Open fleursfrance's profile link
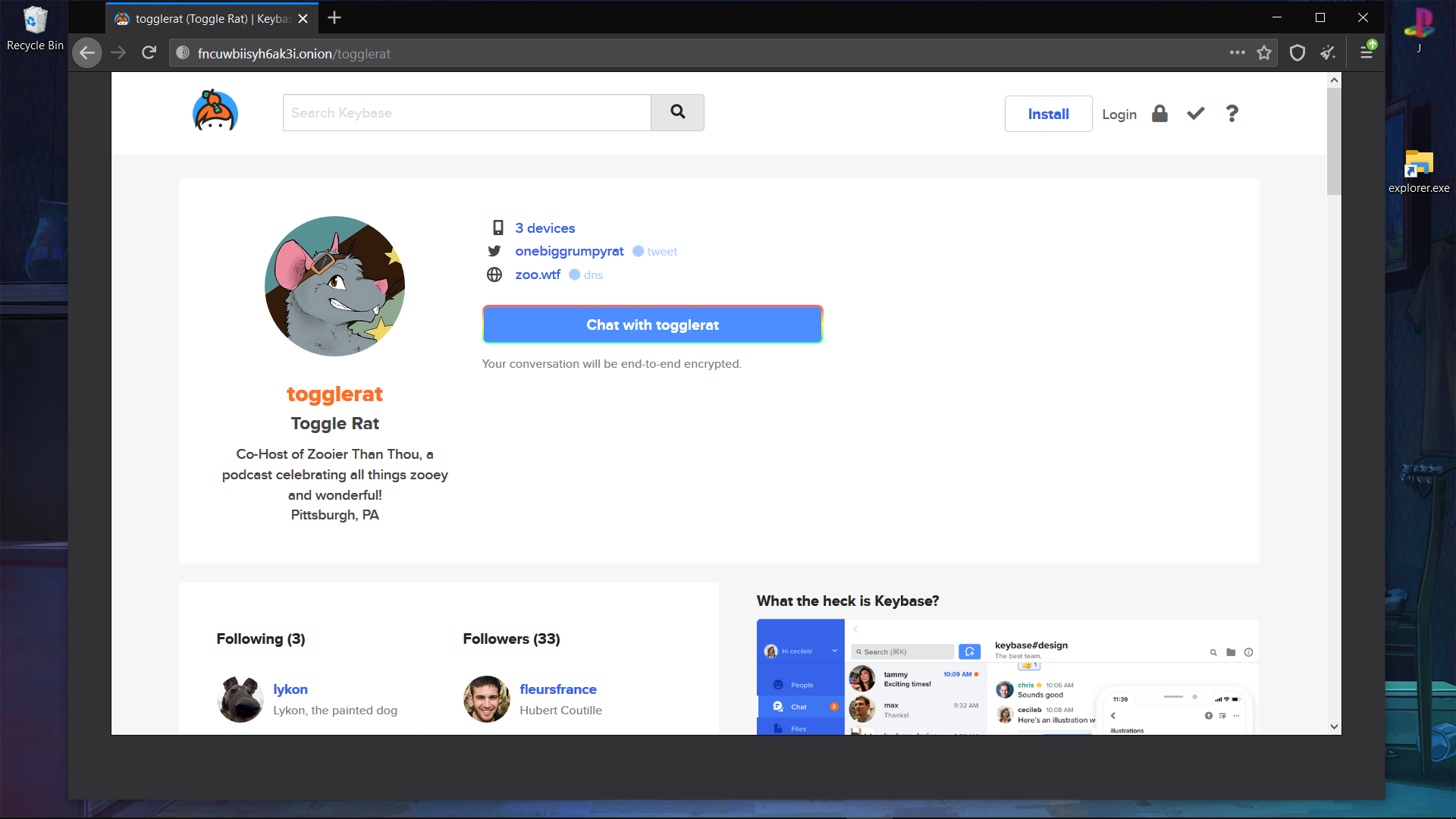 pyautogui.click(x=558, y=689)
